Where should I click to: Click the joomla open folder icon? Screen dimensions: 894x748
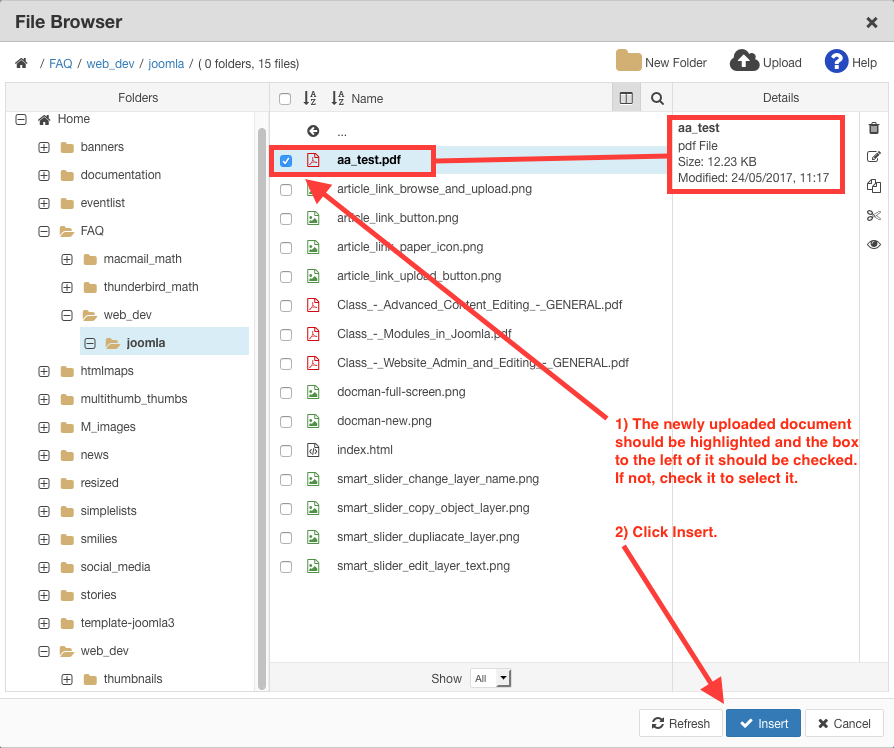(x=112, y=343)
